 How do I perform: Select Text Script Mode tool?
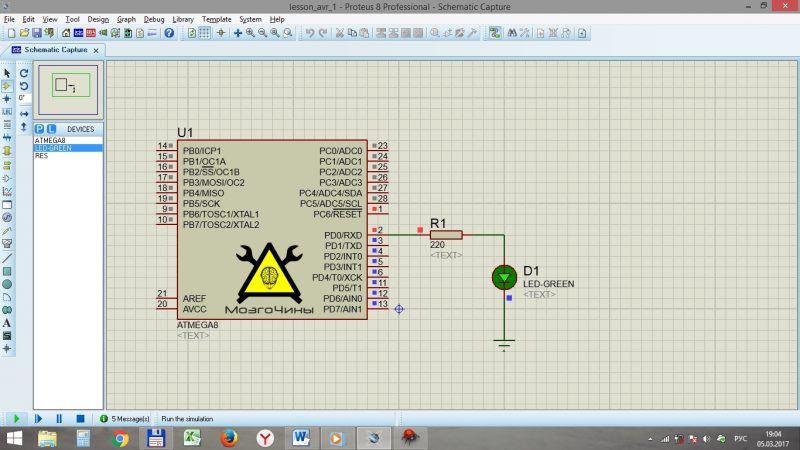pos(7,124)
